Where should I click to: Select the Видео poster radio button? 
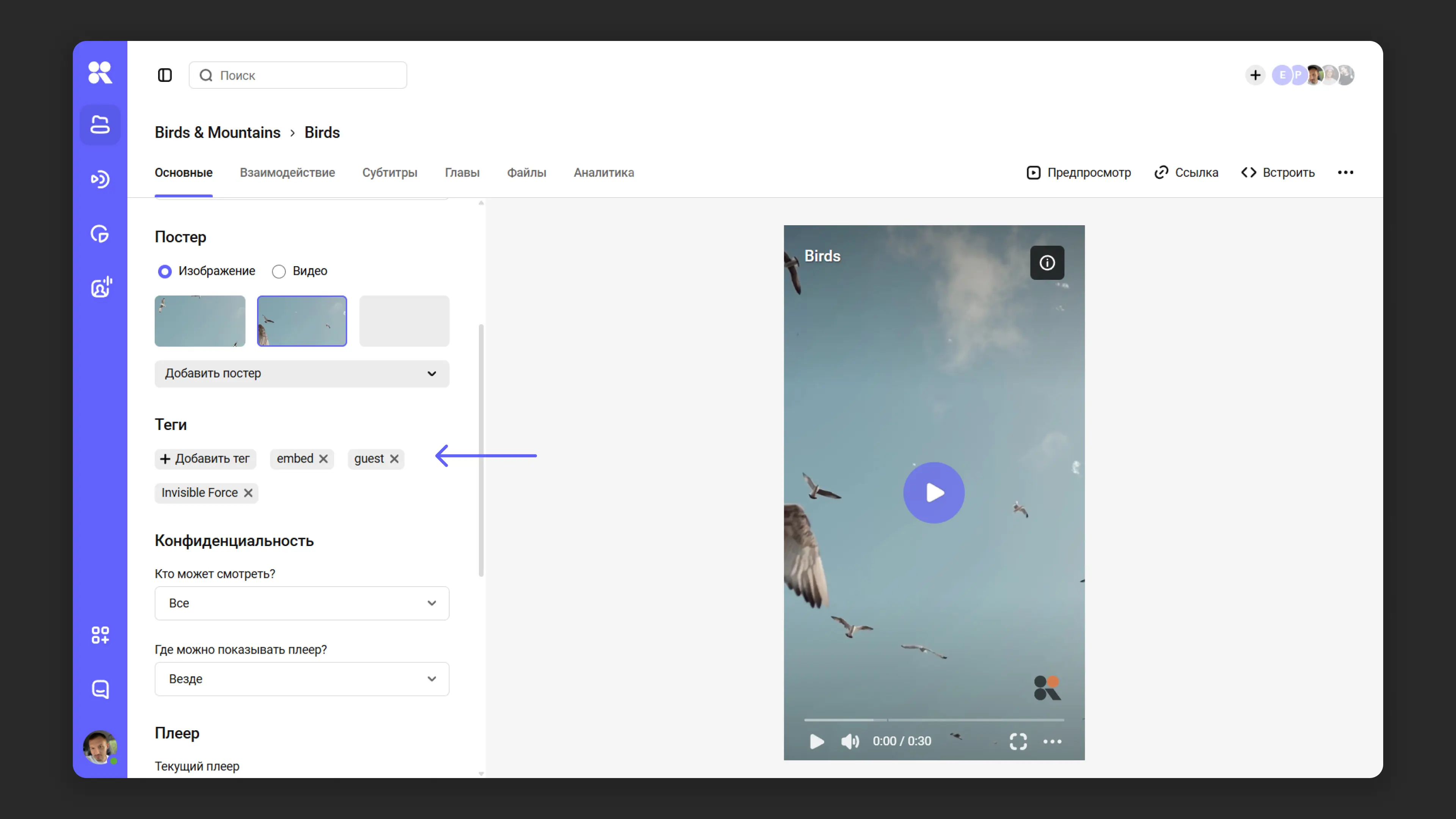(279, 271)
